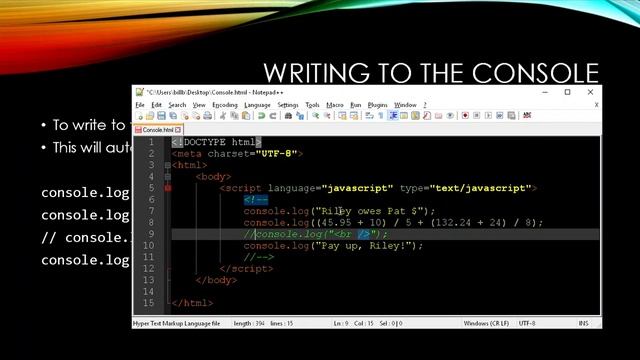Cut selection with the scissors icon
The image size is (640, 360).
pos(223,116)
